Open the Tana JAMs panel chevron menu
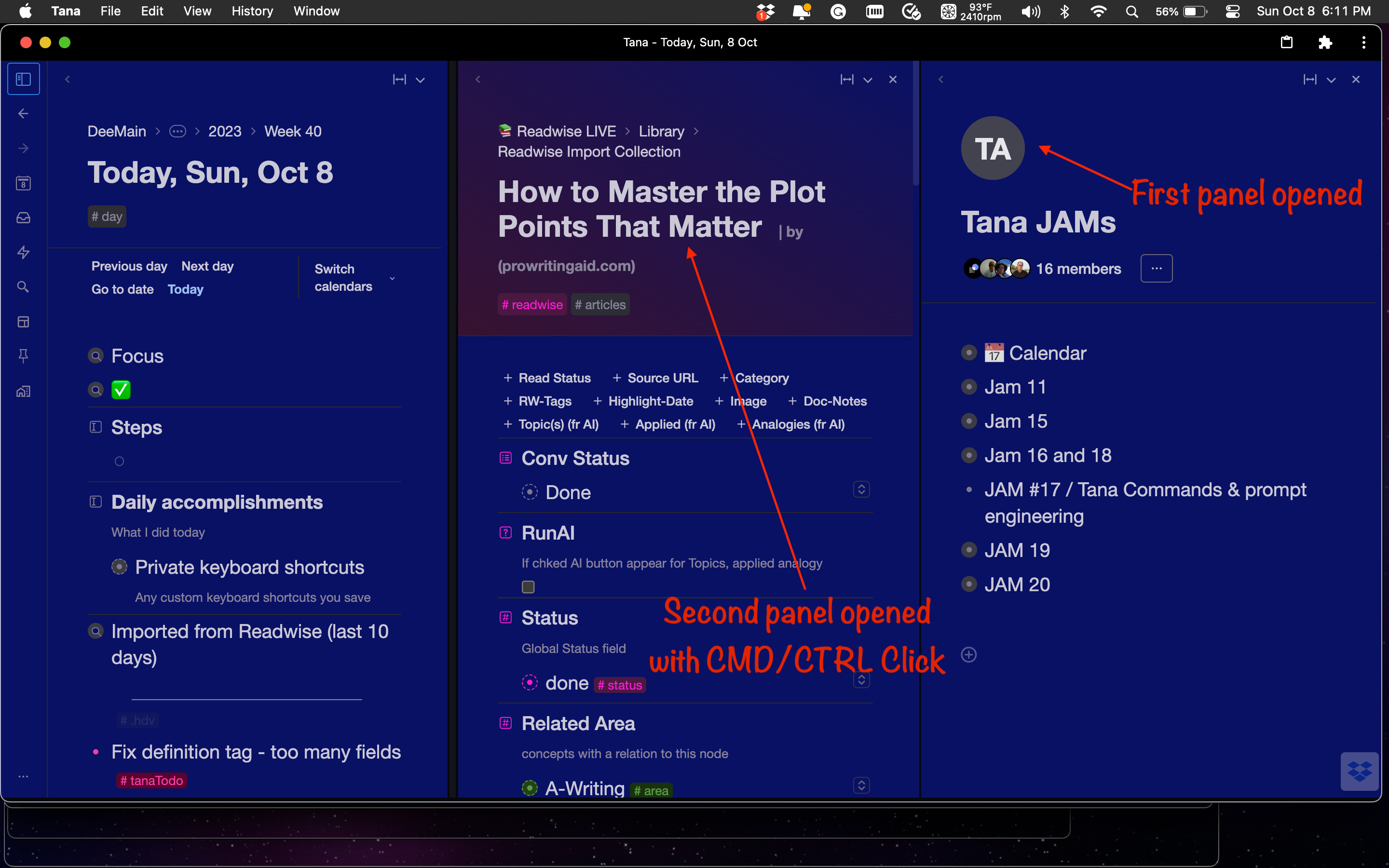The width and height of the screenshot is (1389, 868). [1331, 80]
